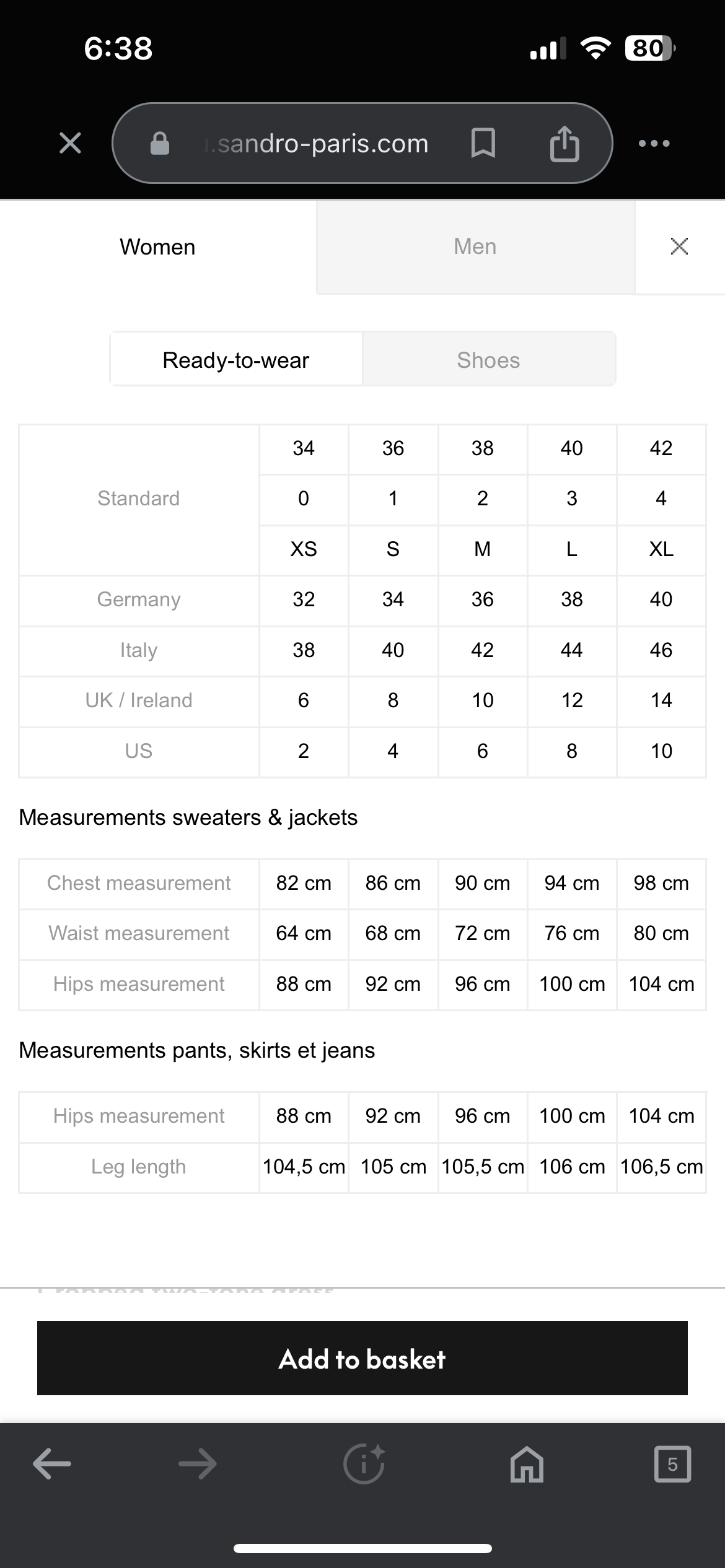
Task: Open the share sheet icon
Action: 564,143
